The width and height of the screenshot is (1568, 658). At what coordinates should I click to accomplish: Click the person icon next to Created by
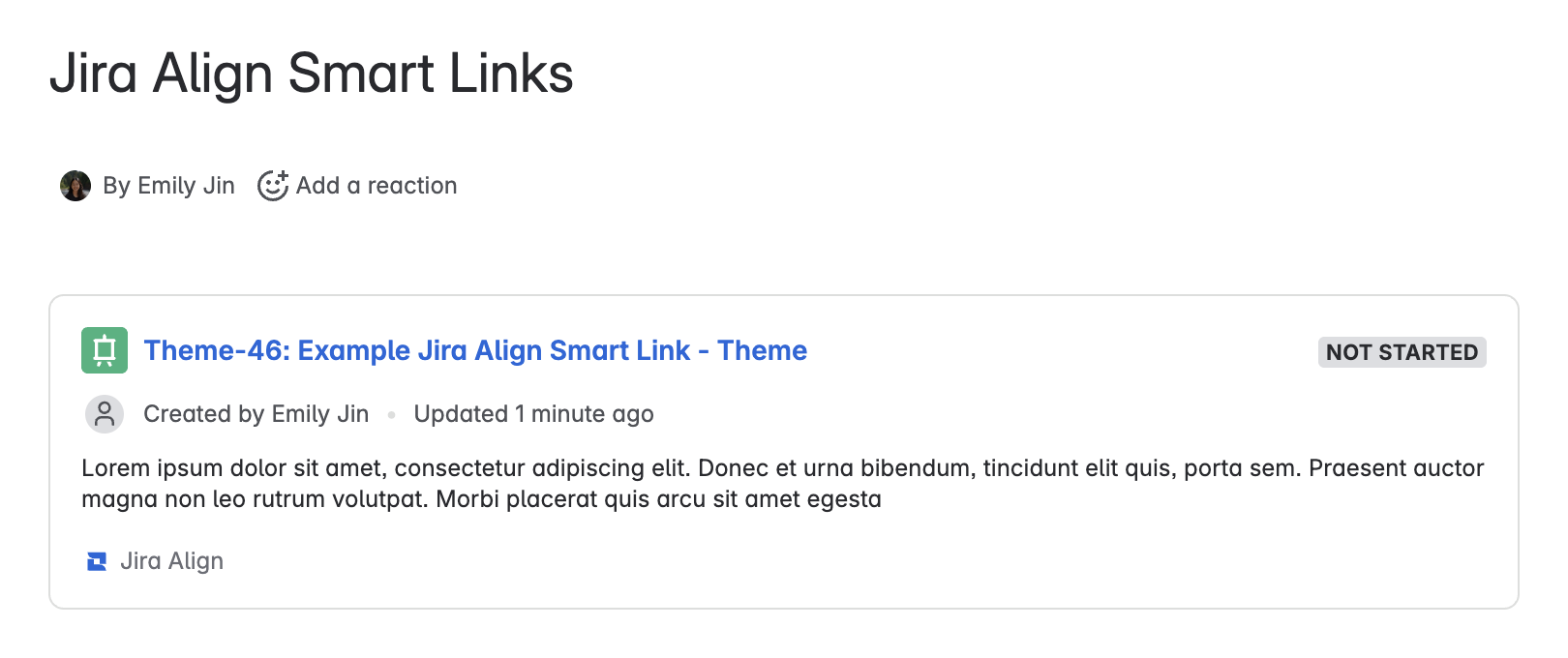(x=105, y=413)
